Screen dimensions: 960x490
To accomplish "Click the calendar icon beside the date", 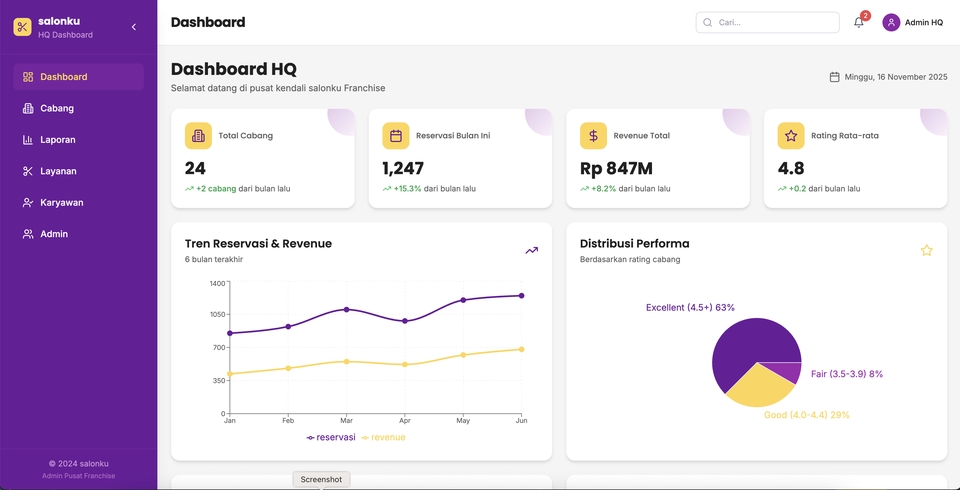I will tap(834, 77).
